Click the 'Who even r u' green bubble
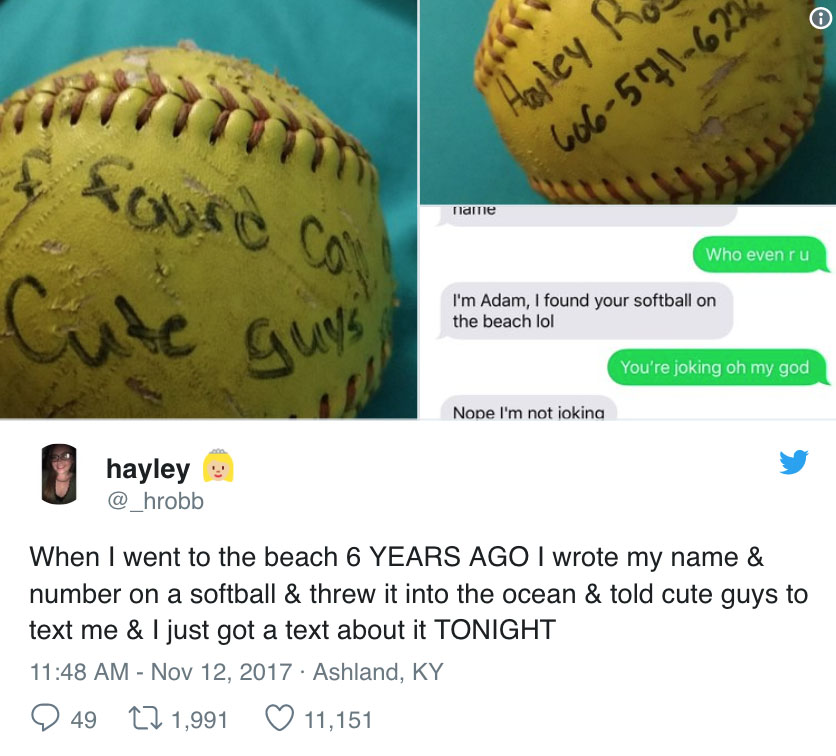 (759, 254)
